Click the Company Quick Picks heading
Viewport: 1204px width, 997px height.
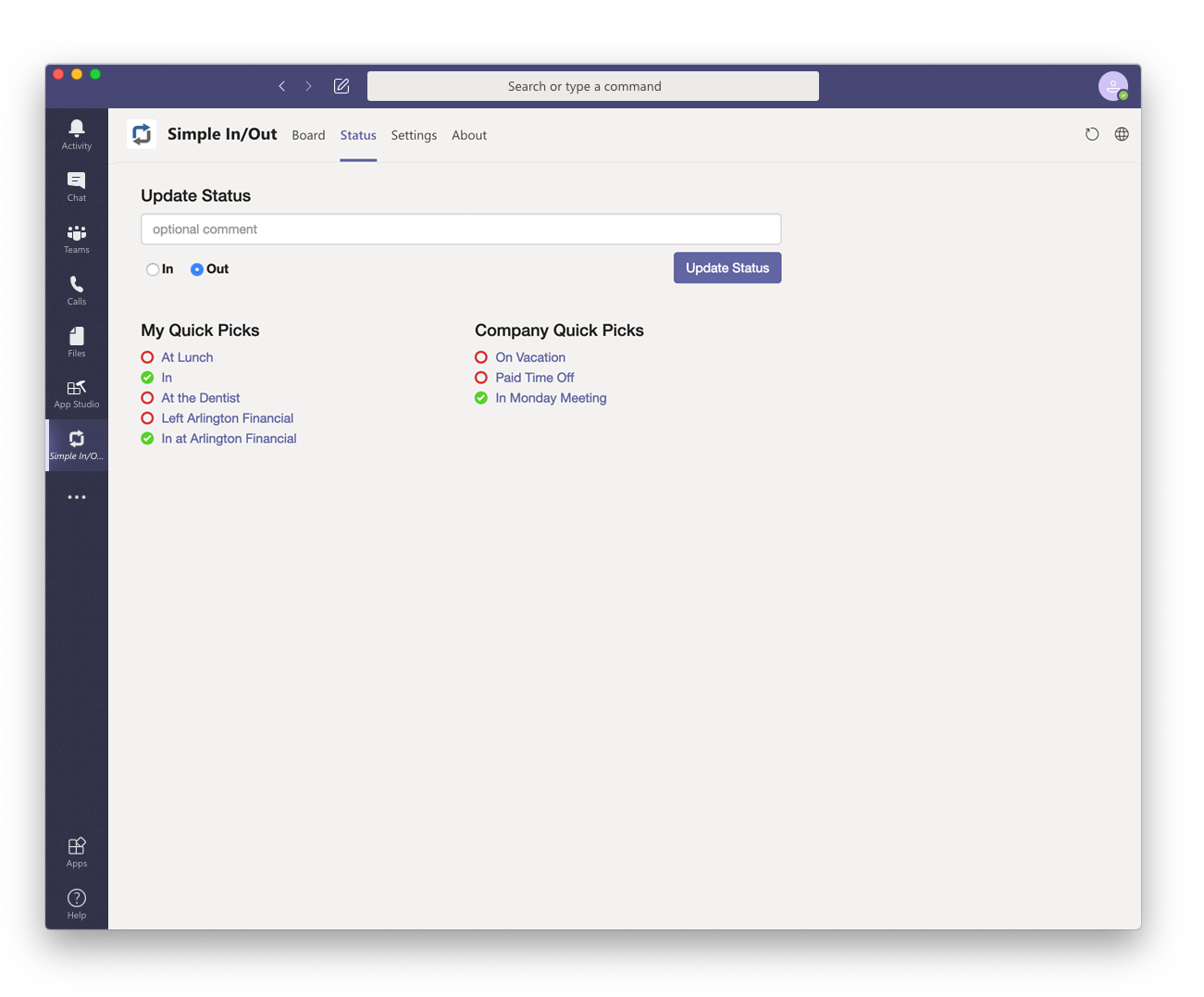coord(559,330)
